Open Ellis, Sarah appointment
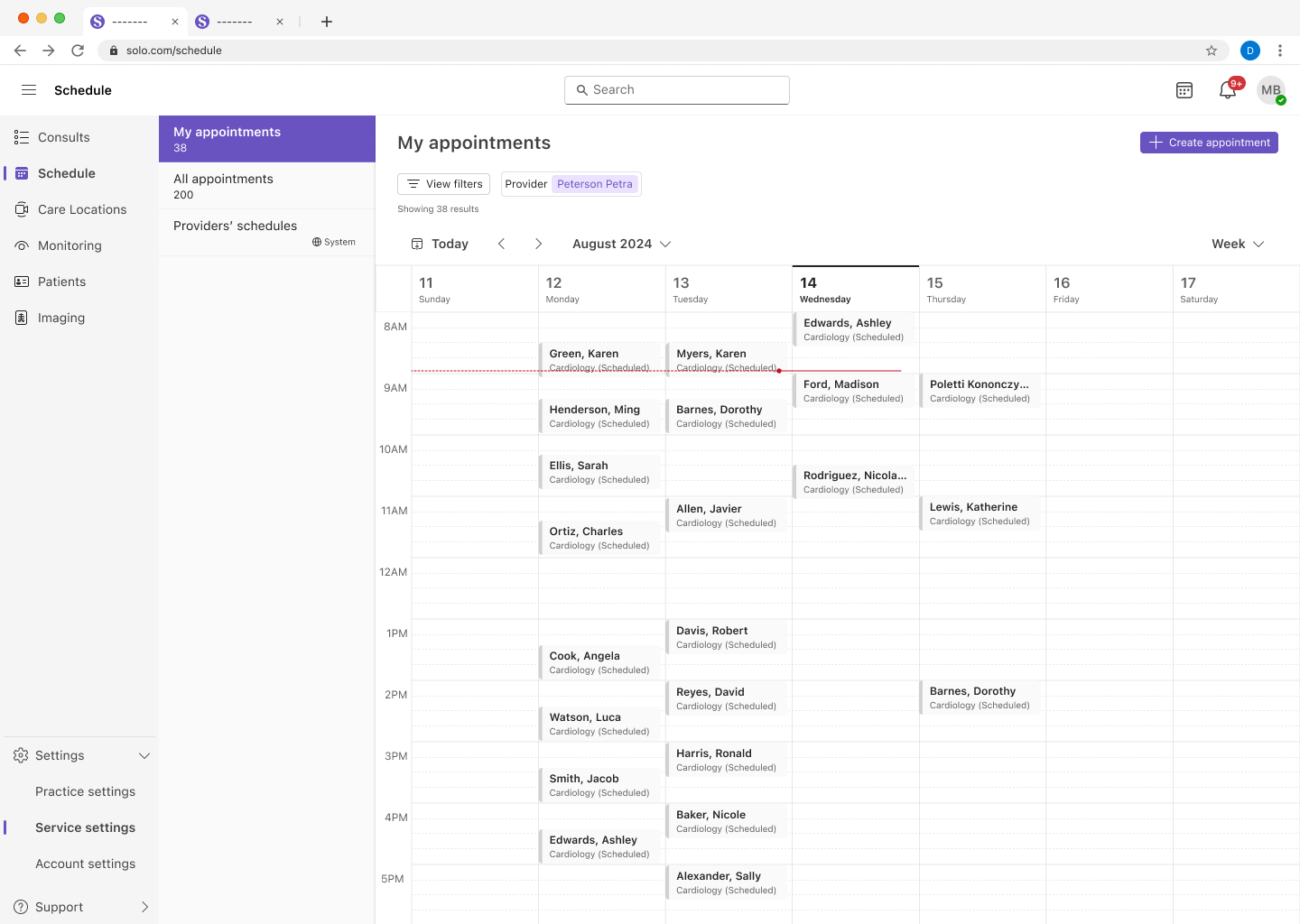The width and height of the screenshot is (1300, 924). [599, 470]
